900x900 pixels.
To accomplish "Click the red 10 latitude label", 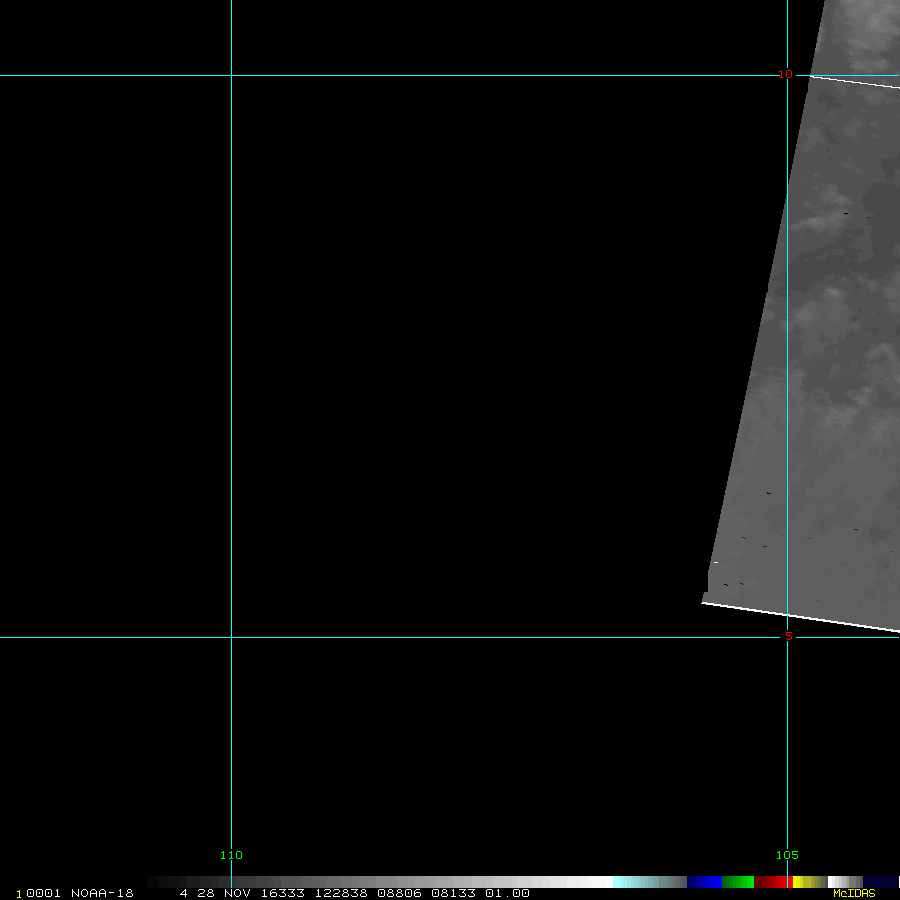I will click(785, 74).
